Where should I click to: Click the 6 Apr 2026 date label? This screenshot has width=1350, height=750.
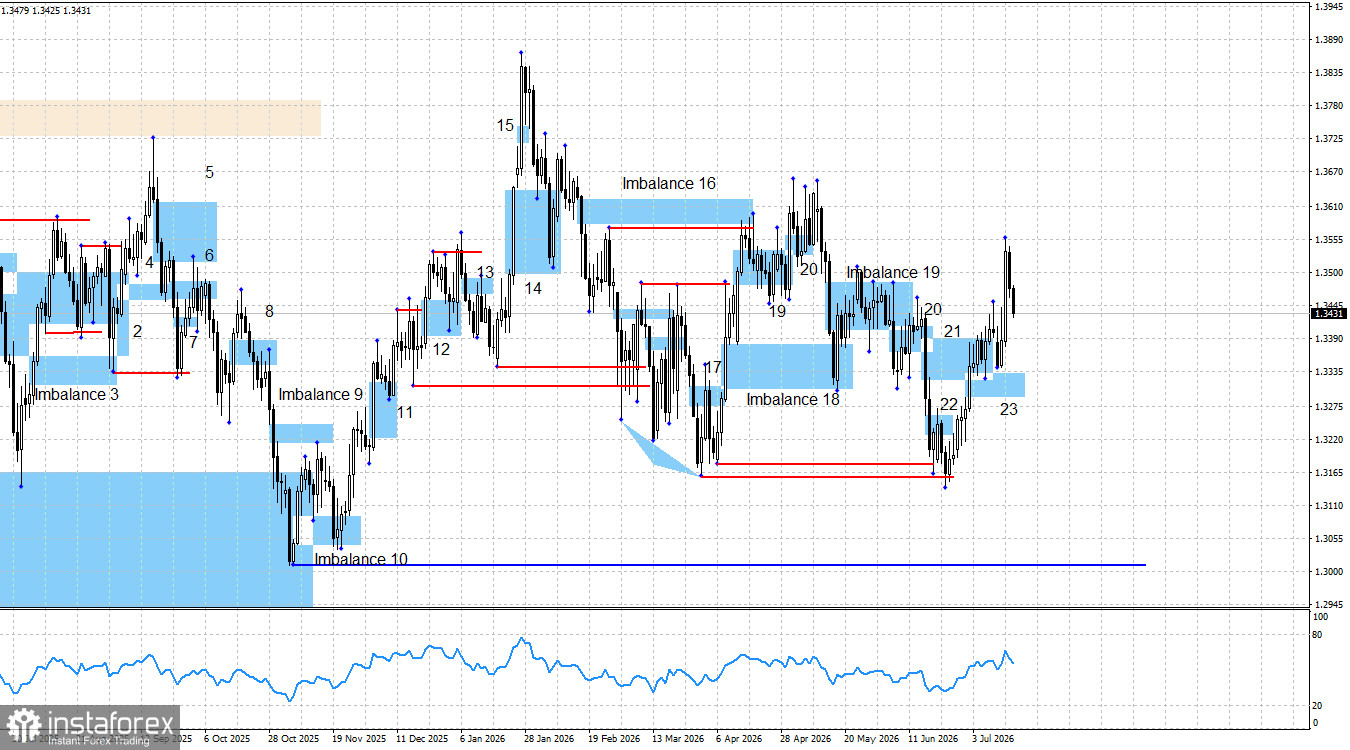click(738, 739)
